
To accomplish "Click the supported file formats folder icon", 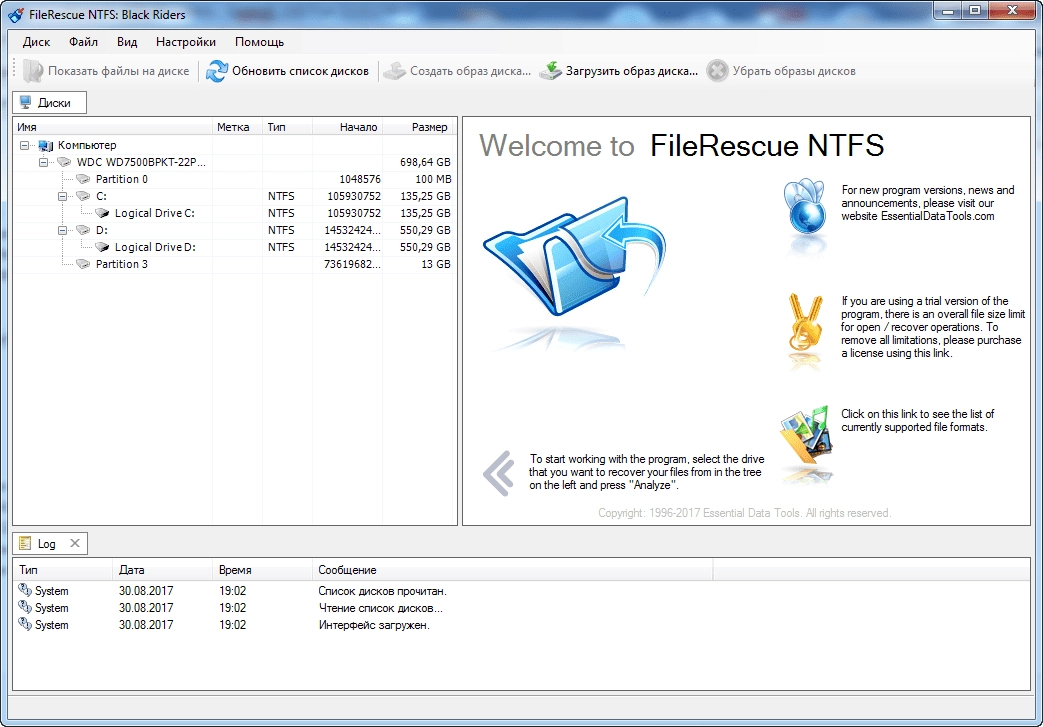I will pos(806,435).
